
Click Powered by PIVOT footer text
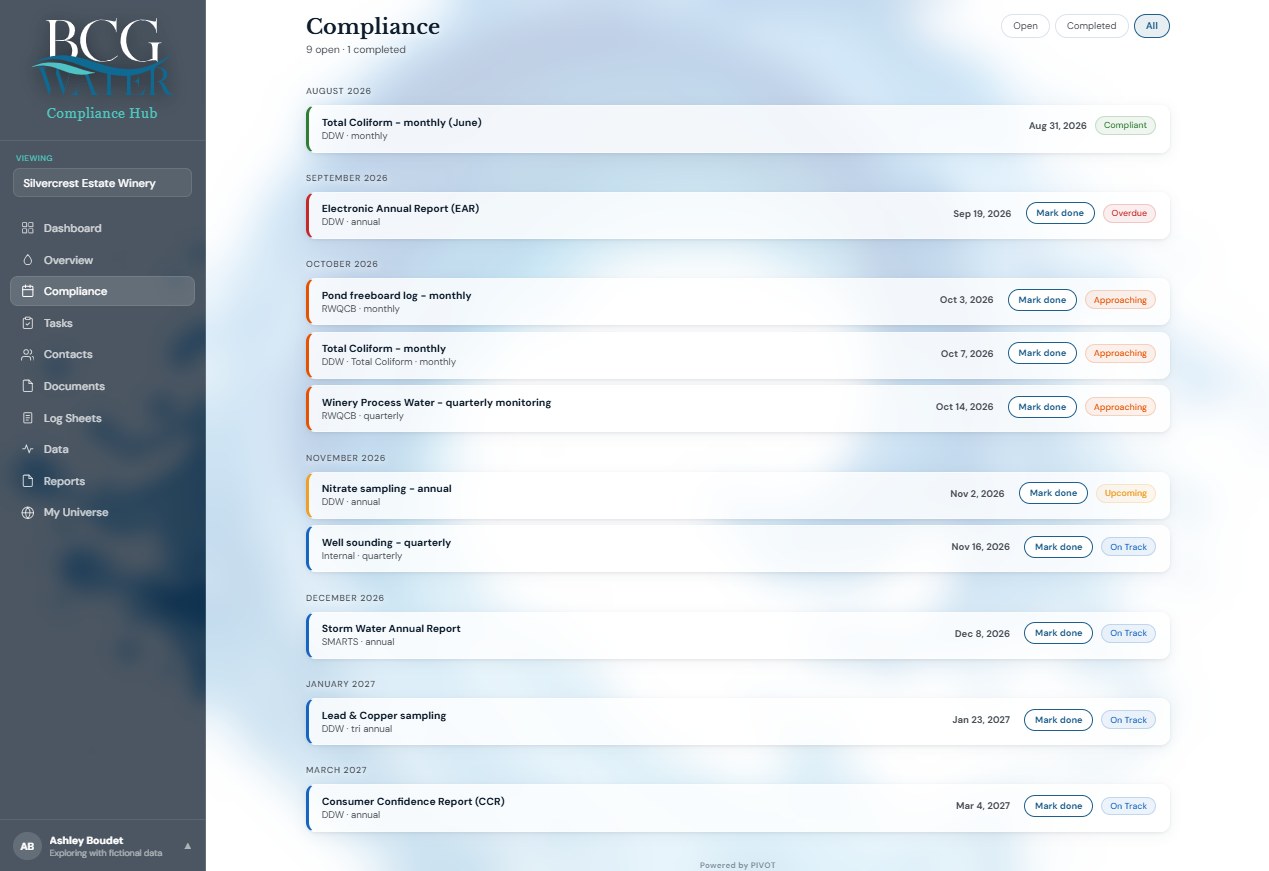737,865
